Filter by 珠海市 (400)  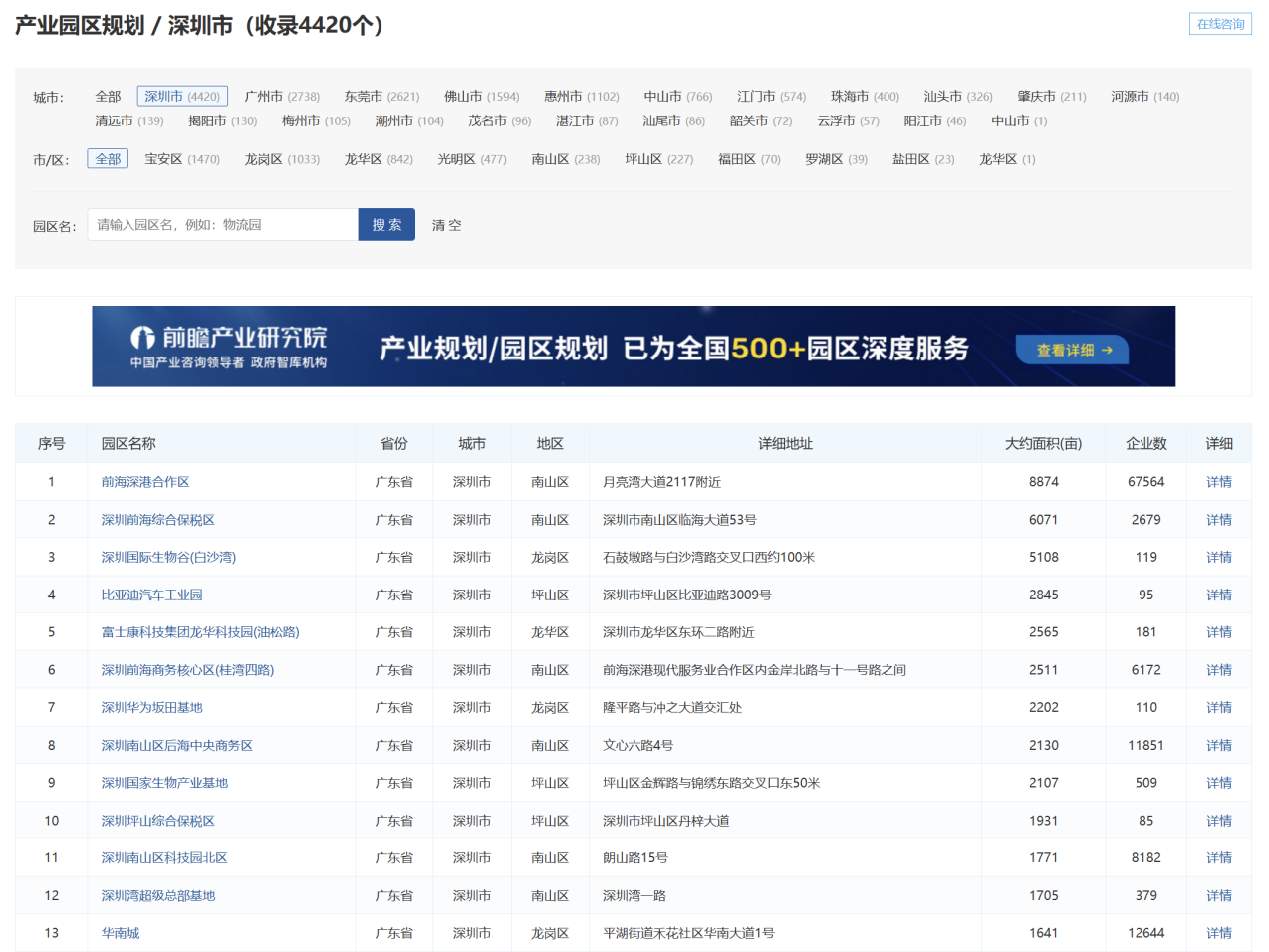865,97
